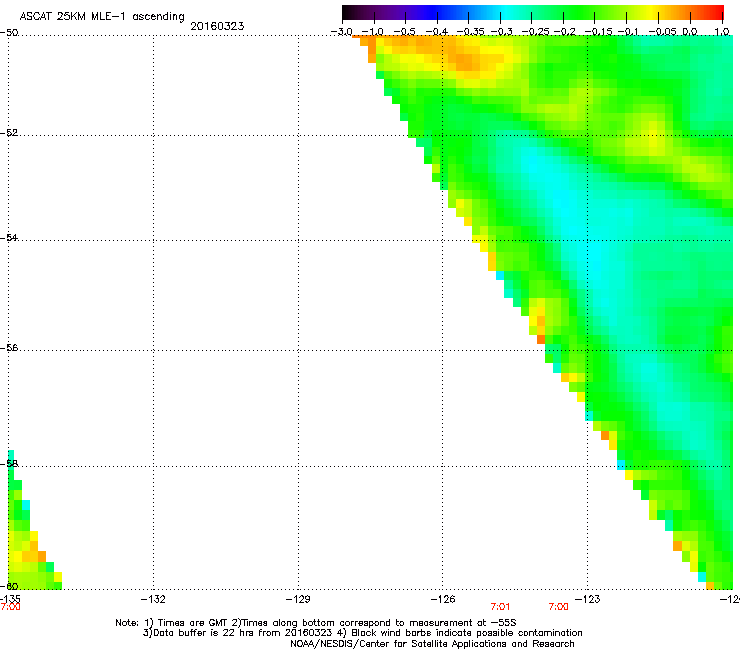Click latitude axis label -52
This screenshot has height=650, width=740.
9,133
